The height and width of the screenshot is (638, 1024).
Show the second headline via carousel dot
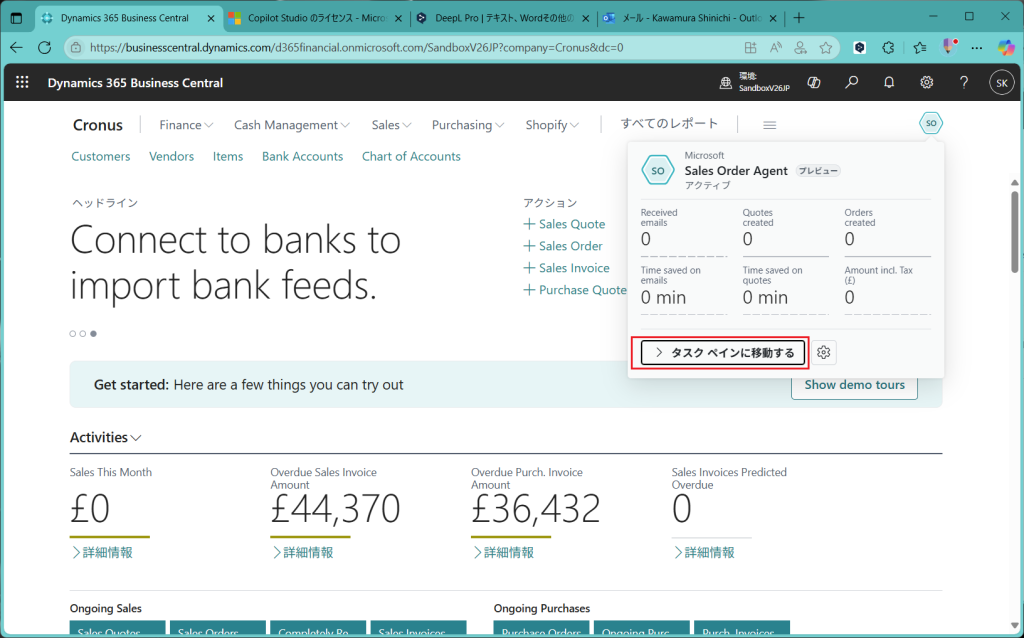[x=83, y=334]
